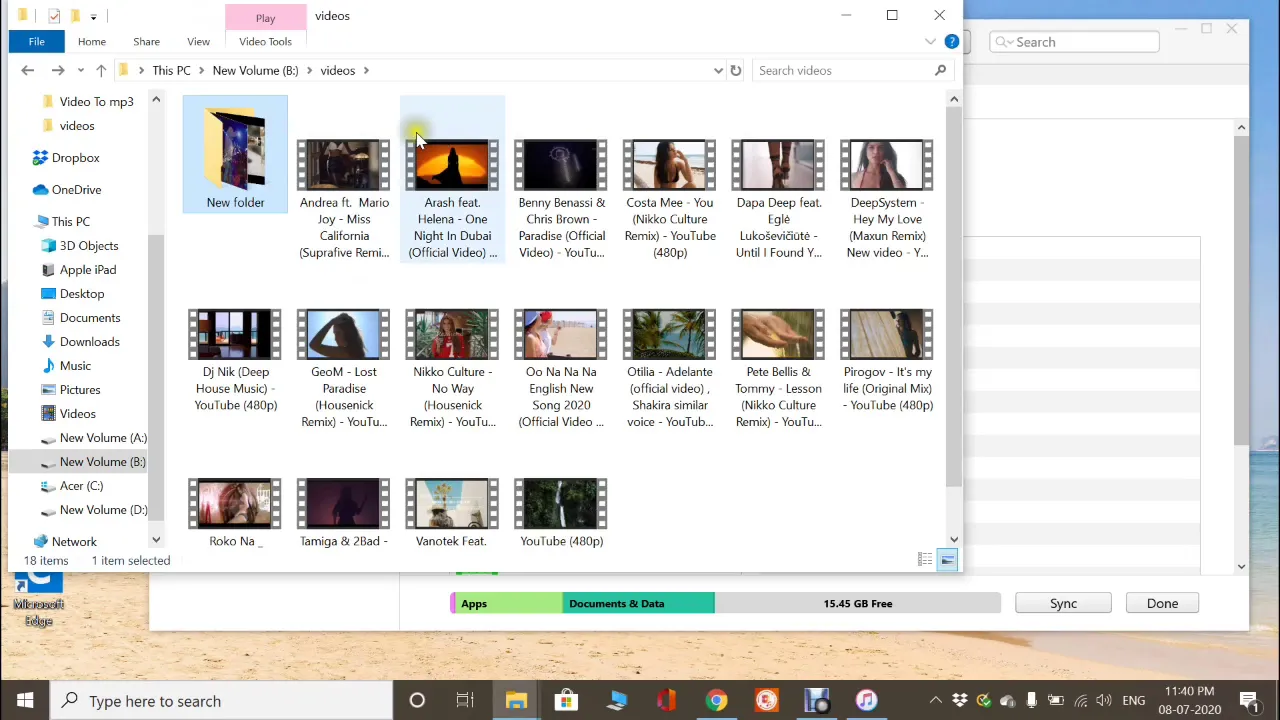Screen dimensions: 1280x720
Task: Open the Share ribbon tab
Action: (146, 41)
